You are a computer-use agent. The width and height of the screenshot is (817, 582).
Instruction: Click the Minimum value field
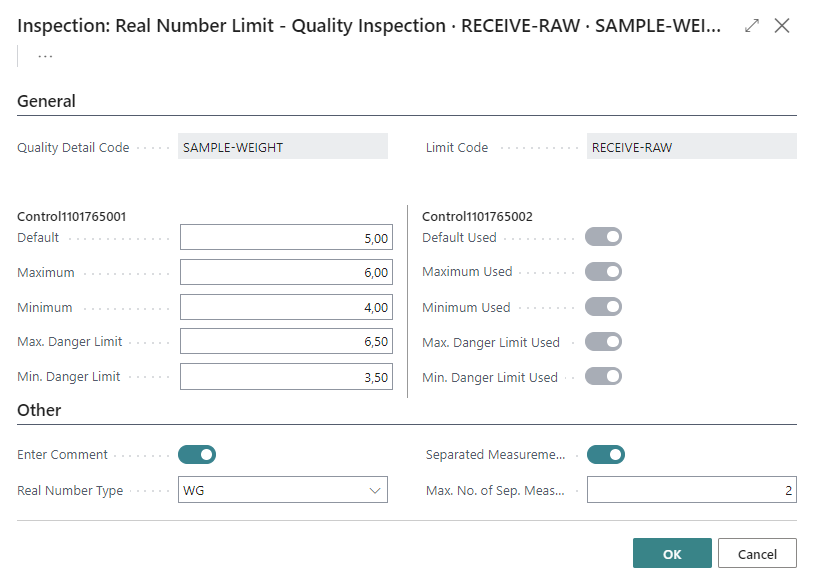[x=285, y=308]
